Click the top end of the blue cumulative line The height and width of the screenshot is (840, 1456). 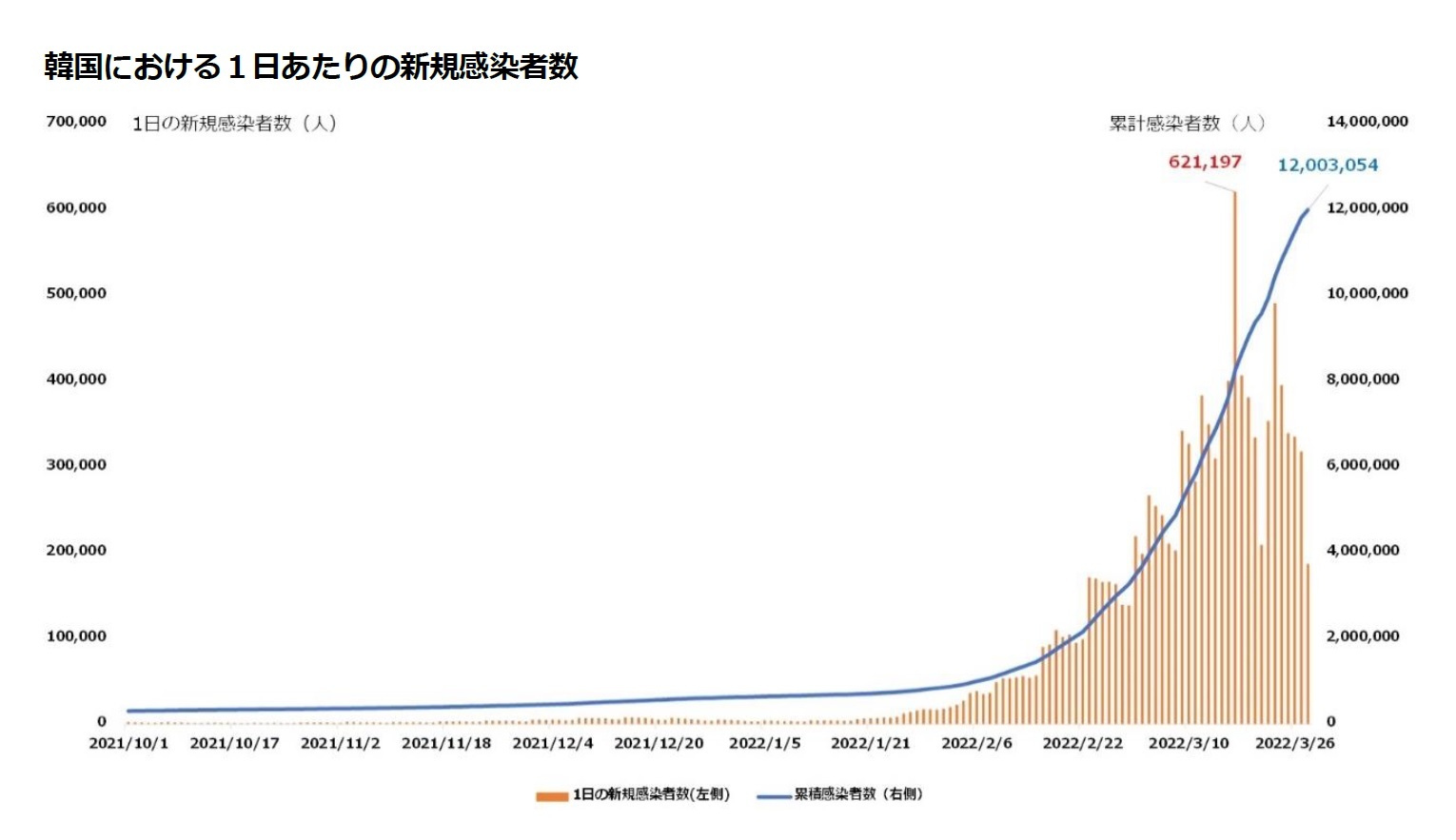point(1307,210)
